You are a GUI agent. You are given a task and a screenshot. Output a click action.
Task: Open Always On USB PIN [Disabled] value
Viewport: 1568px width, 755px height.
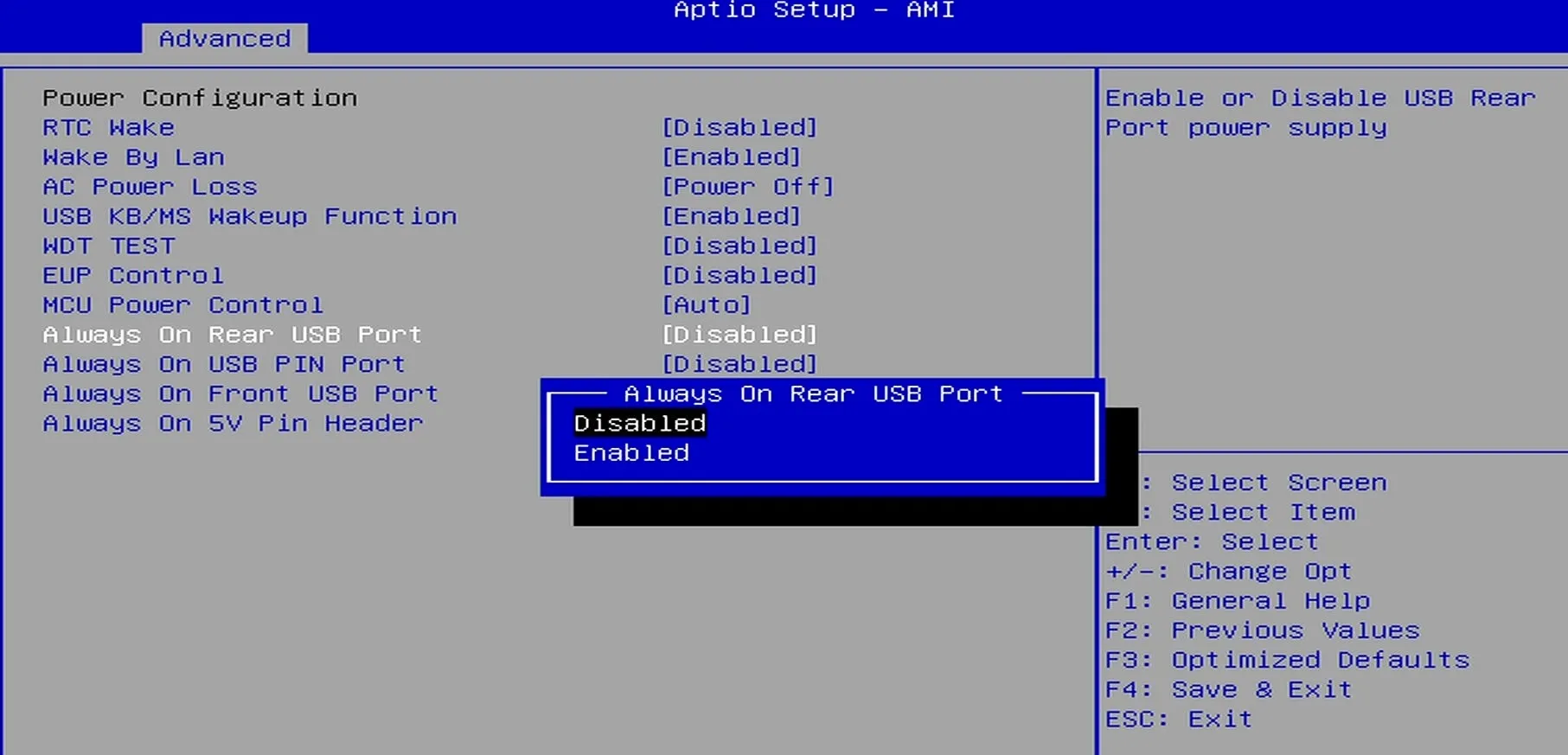(739, 364)
